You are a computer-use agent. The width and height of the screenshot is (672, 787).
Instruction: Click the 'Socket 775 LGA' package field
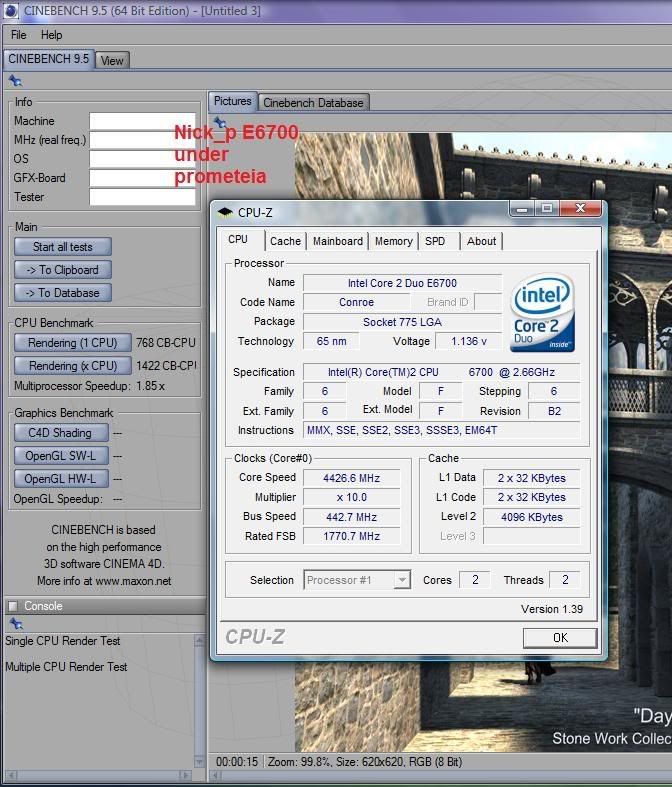click(x=402, y=322)
